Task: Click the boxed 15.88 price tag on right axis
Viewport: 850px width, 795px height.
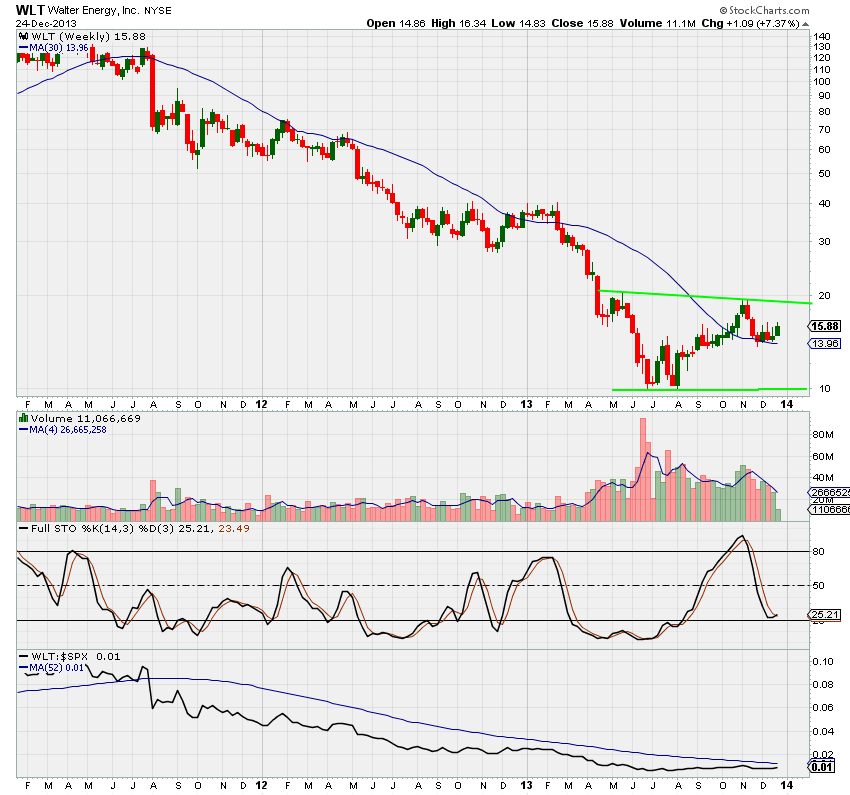Action: (825, 326)
